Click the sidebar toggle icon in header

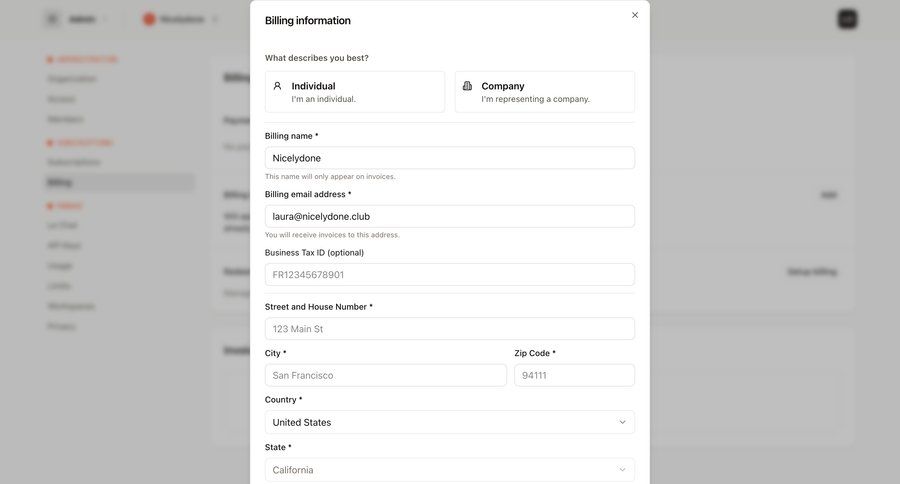pos(52,19)
